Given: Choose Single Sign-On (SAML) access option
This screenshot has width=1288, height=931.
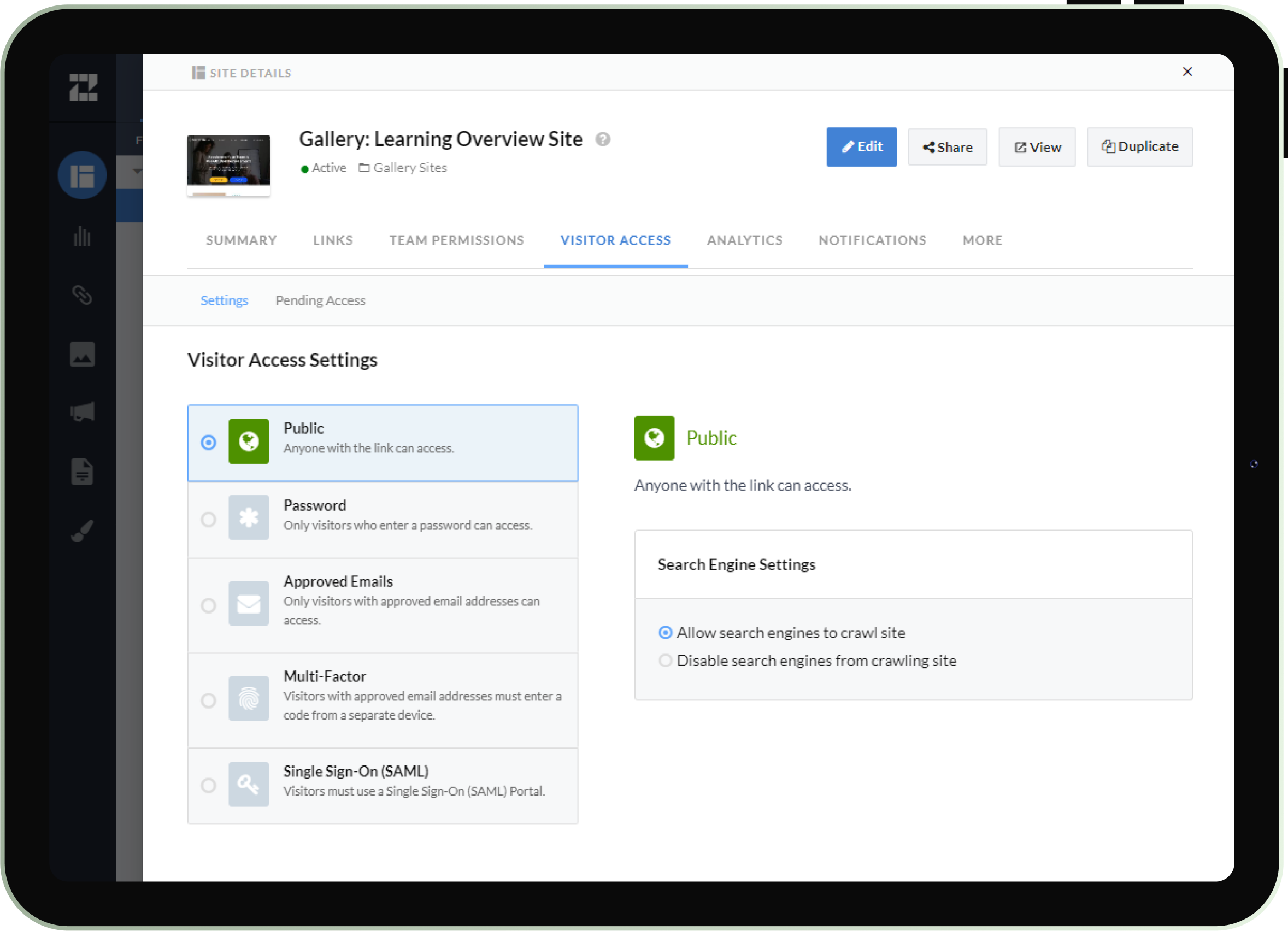Looking at the screenshot, I should [x=208, y=786].
